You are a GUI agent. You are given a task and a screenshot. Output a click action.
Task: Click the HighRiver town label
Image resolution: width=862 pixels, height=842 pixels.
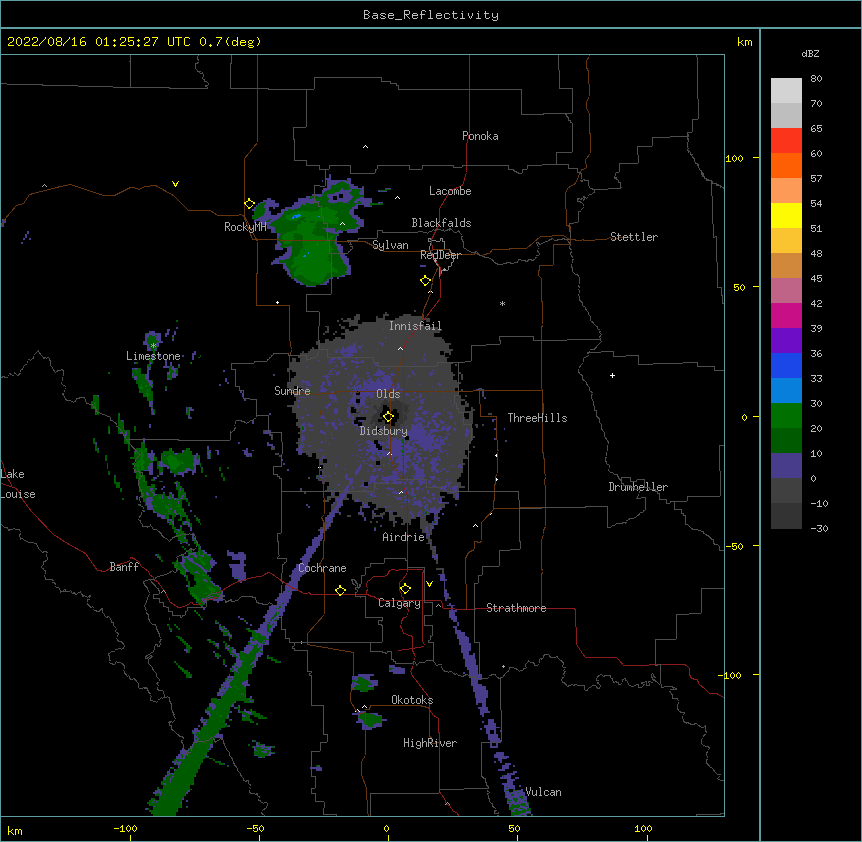click(430, 743)
